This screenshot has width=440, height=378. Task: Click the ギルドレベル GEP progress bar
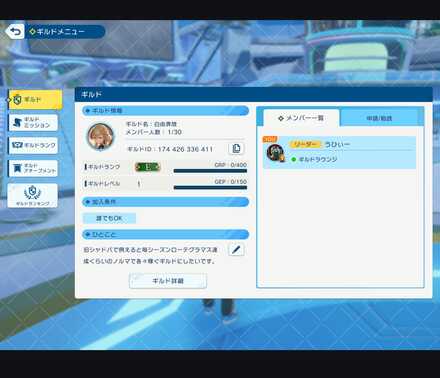pos(210,188)
